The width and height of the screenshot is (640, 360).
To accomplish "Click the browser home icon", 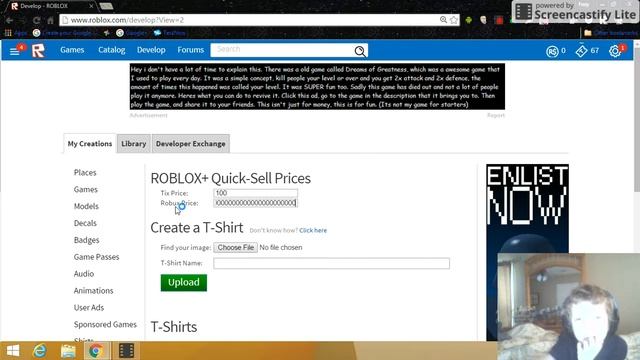I will (x=50, y=20).
